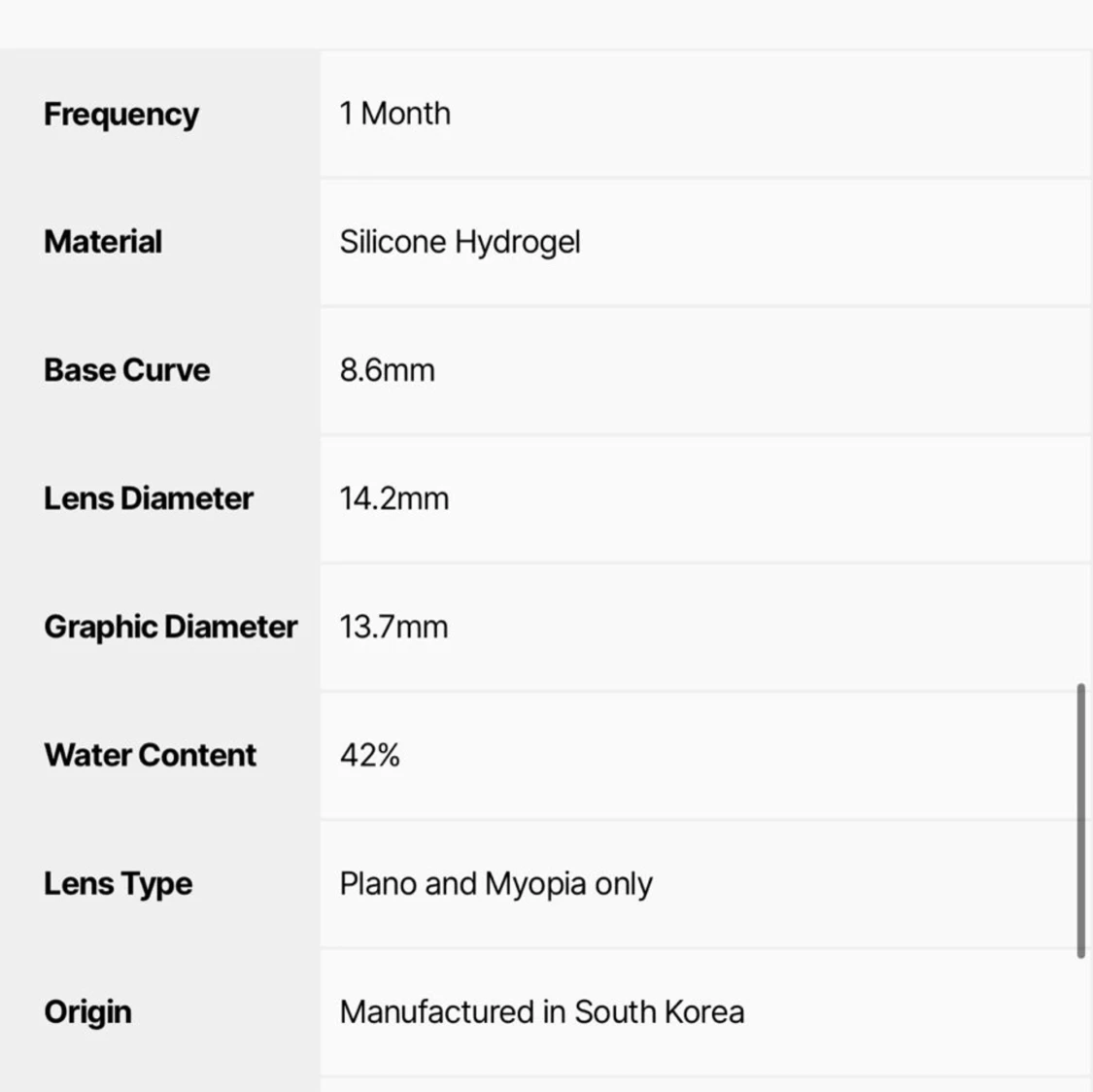This screenshot has width=1093, height=1092.
Task: Select the 1 Month value
Action: 395,114
